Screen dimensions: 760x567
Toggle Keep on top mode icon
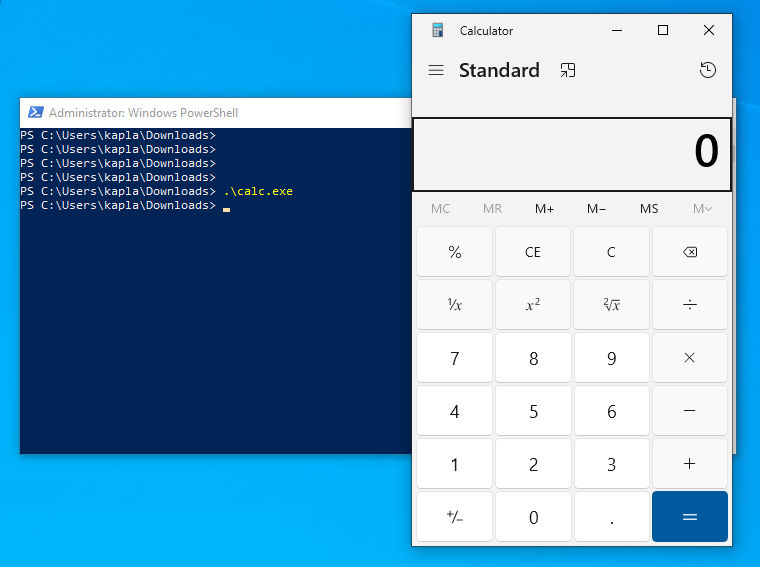[568, 70]
